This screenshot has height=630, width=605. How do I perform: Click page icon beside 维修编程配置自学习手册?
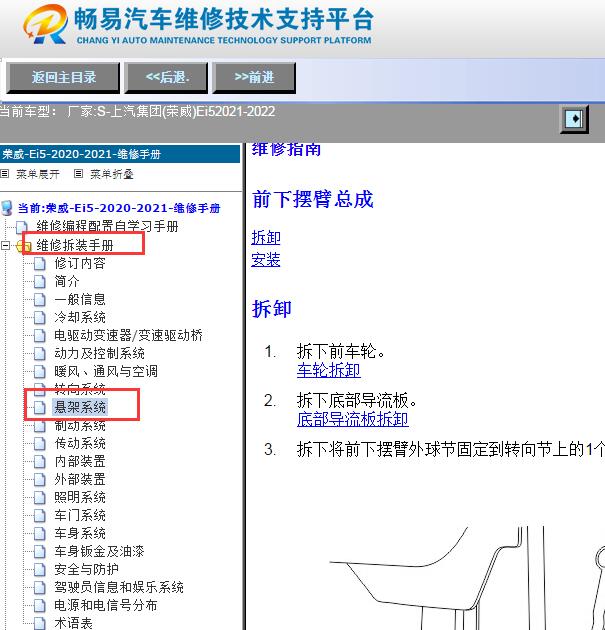click(x=22, y=227)
